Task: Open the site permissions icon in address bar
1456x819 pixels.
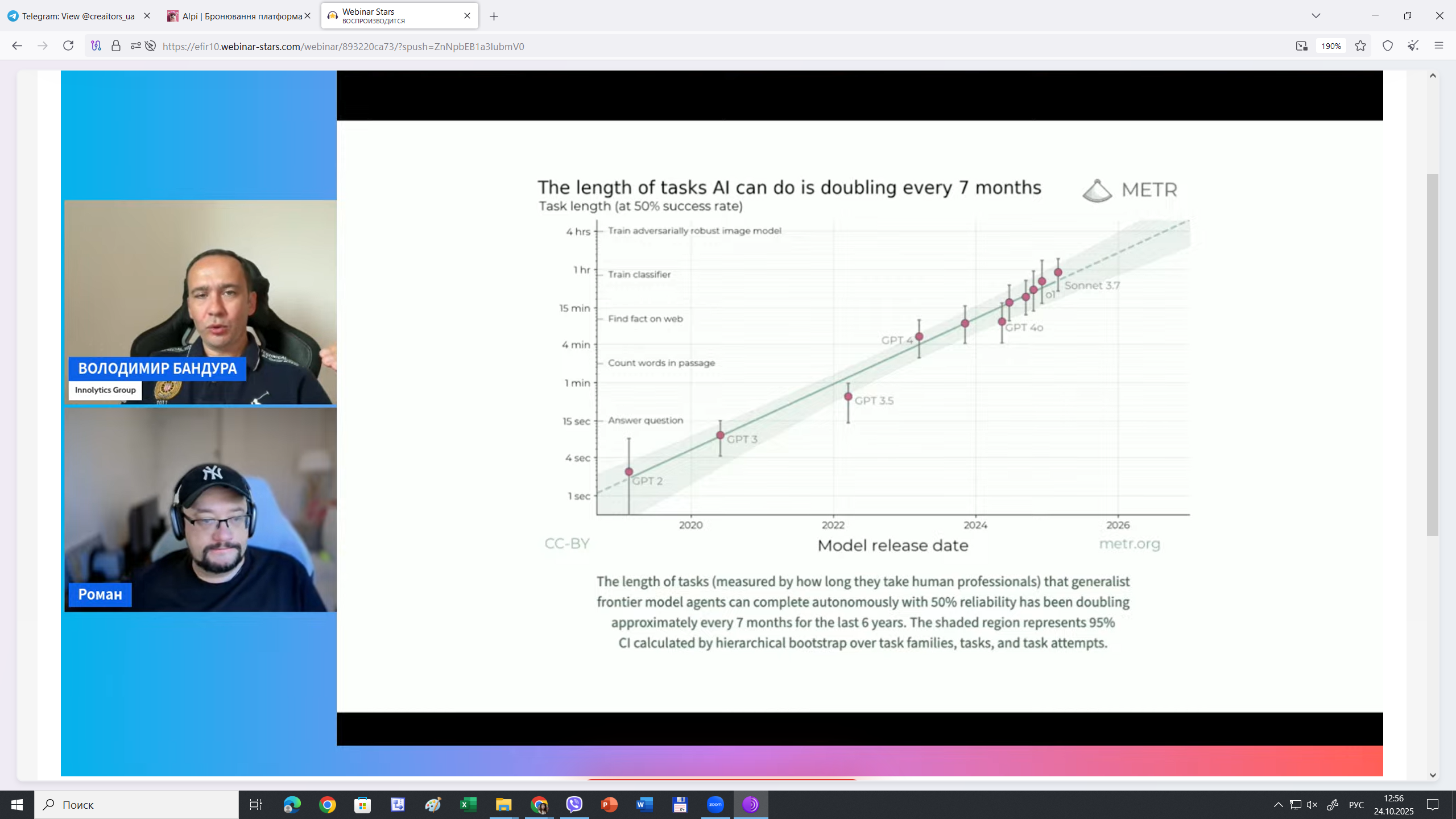Action: 135,46
